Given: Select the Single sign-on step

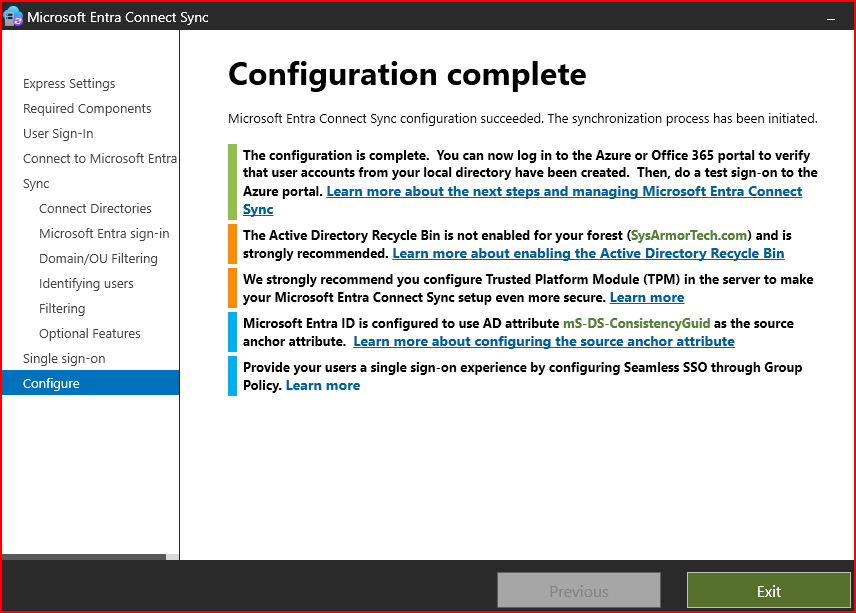Looking at the screenshot, I should pos(64,359).
